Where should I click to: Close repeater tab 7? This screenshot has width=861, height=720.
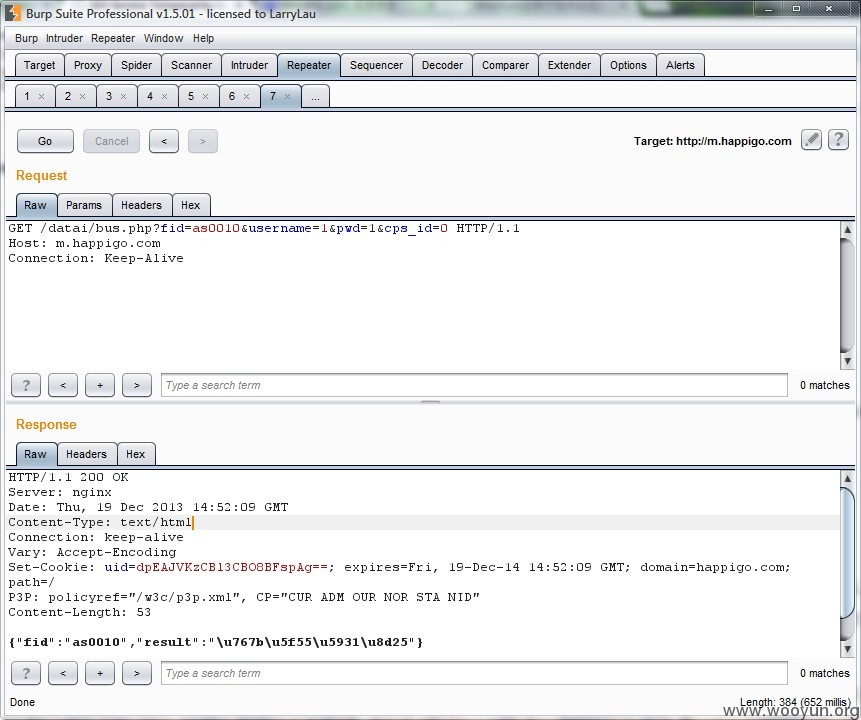coord(287,97)
